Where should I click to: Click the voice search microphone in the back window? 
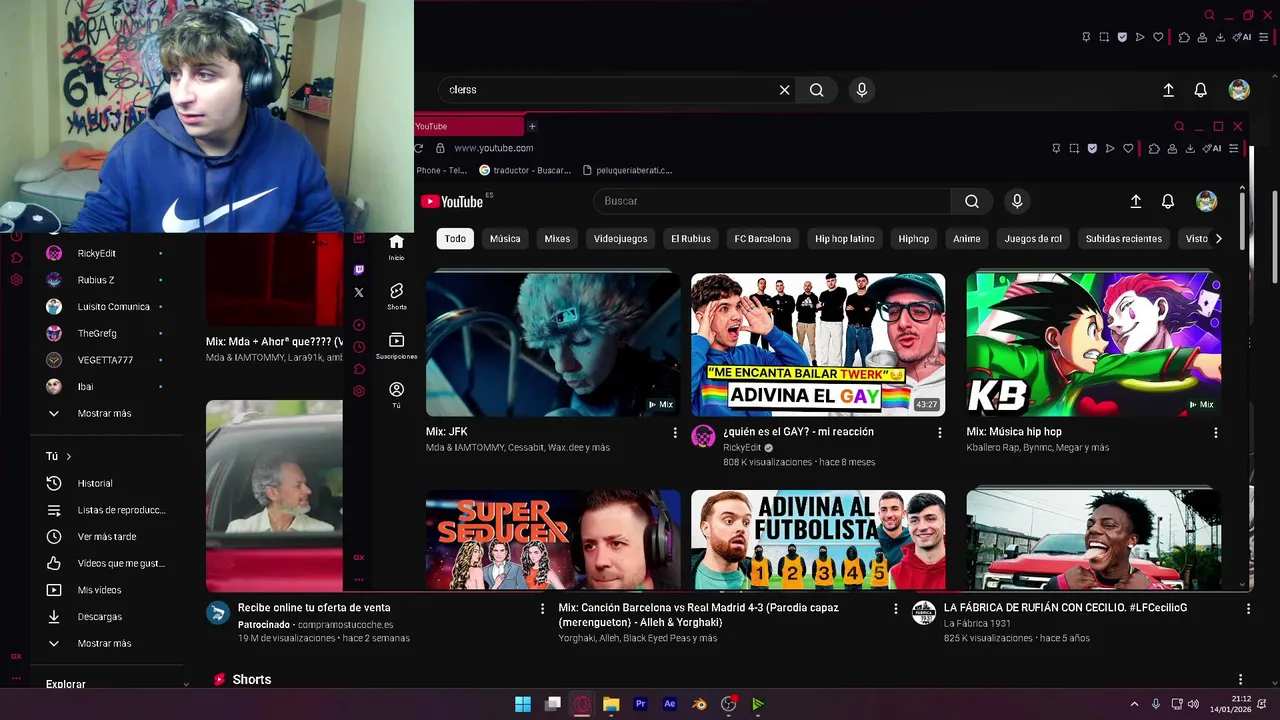point(862,90)
